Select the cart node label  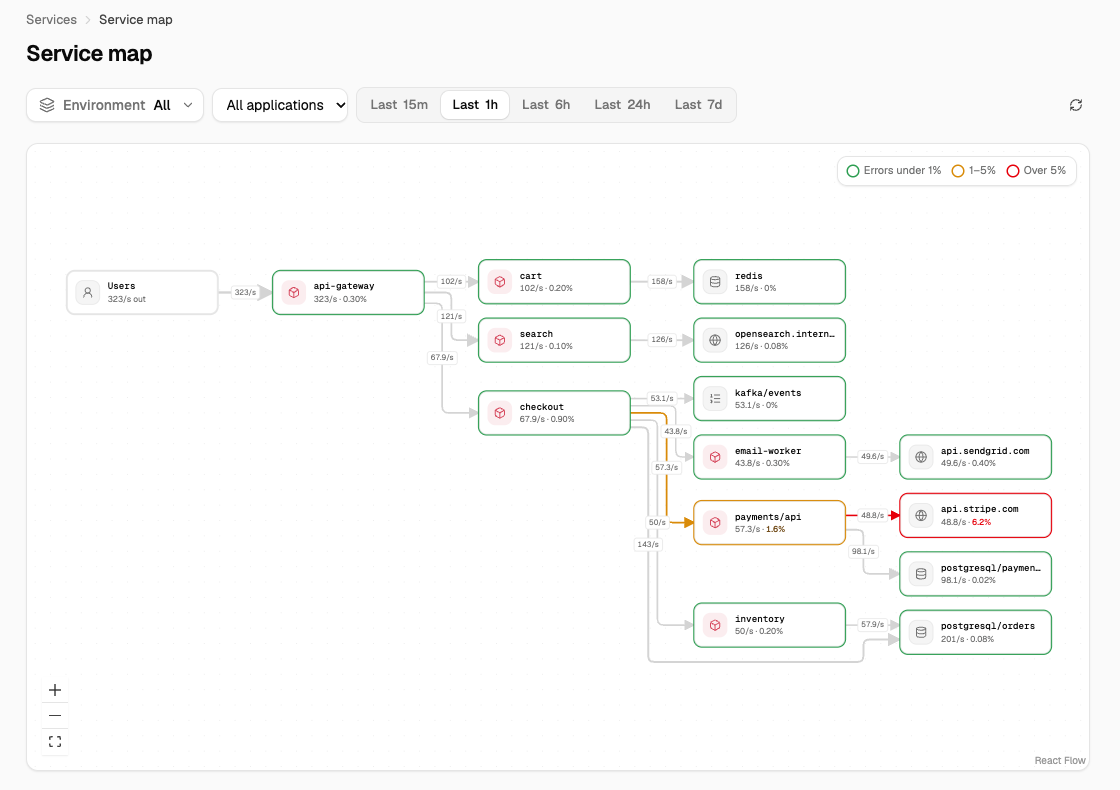(531, 276)
